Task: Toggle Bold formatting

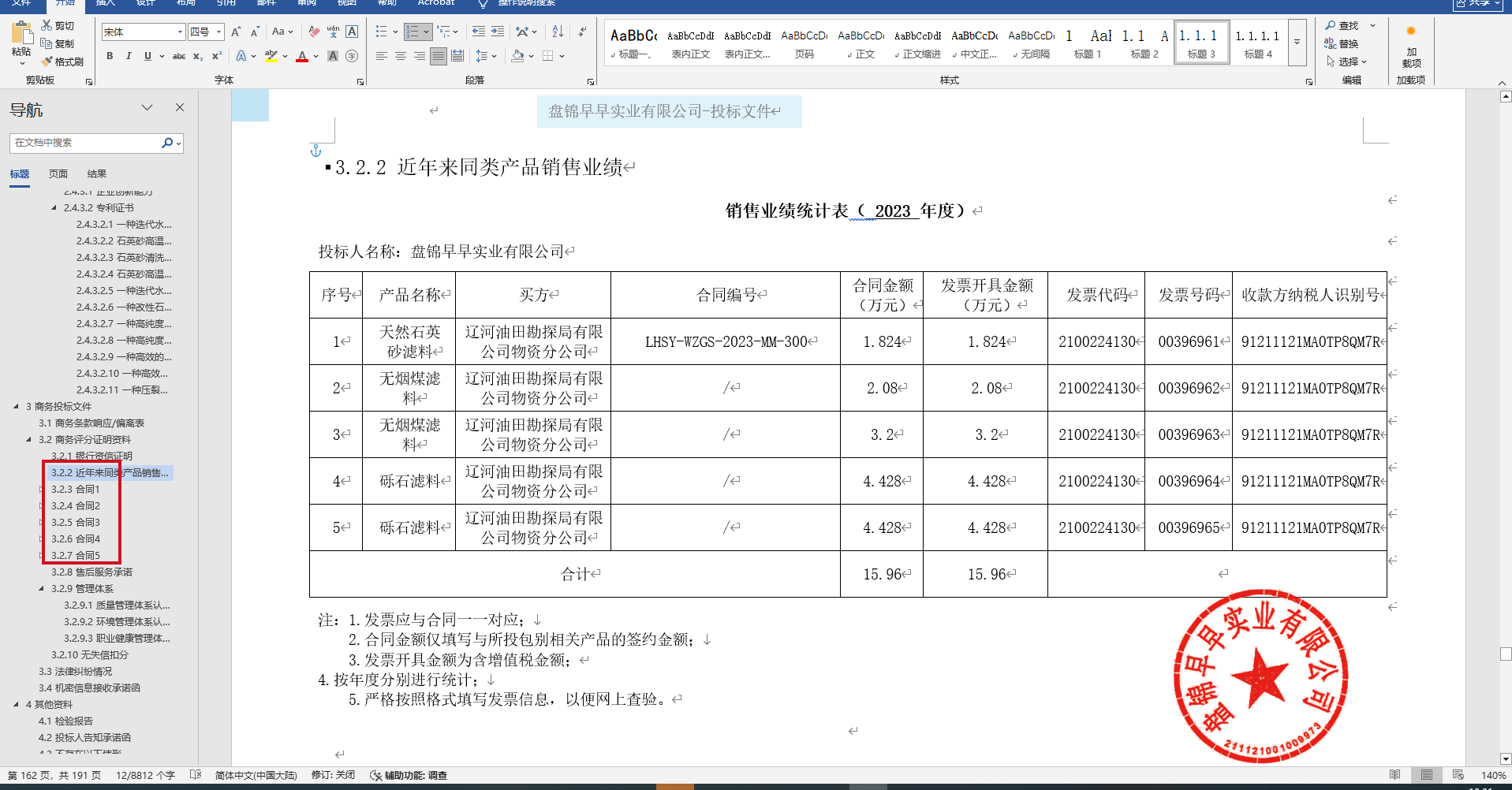Action: click(x=110, y=56)
